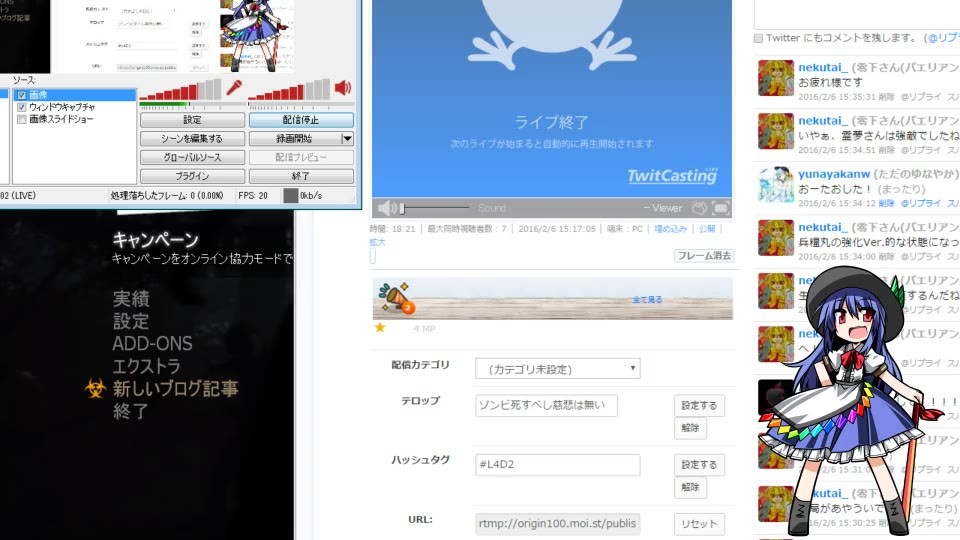Click 削除 on the 15:35:31 comment

pos(887,97)
